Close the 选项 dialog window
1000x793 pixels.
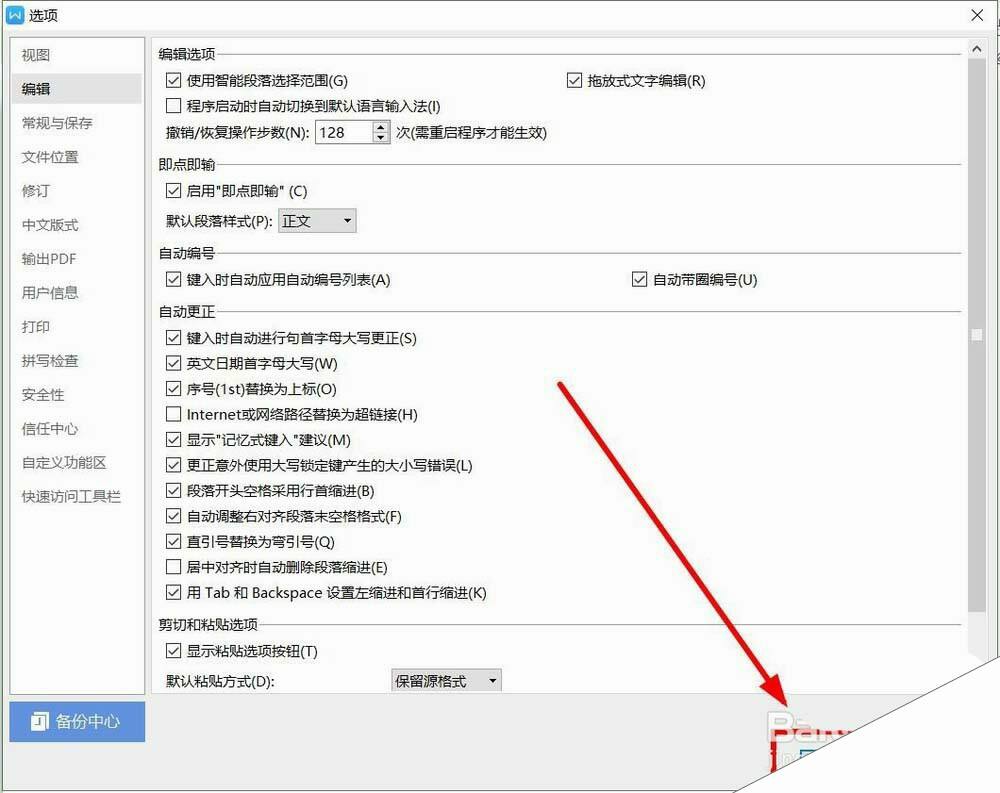(977, 15)
